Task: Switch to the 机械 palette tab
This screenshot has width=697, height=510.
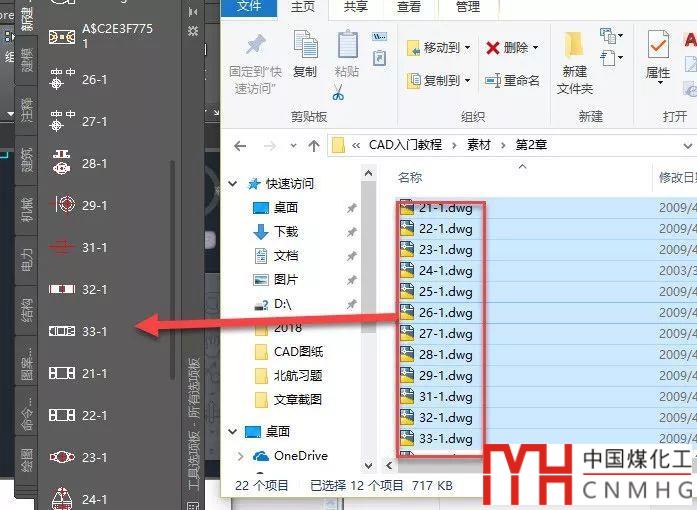Action: tap(26, 210)
